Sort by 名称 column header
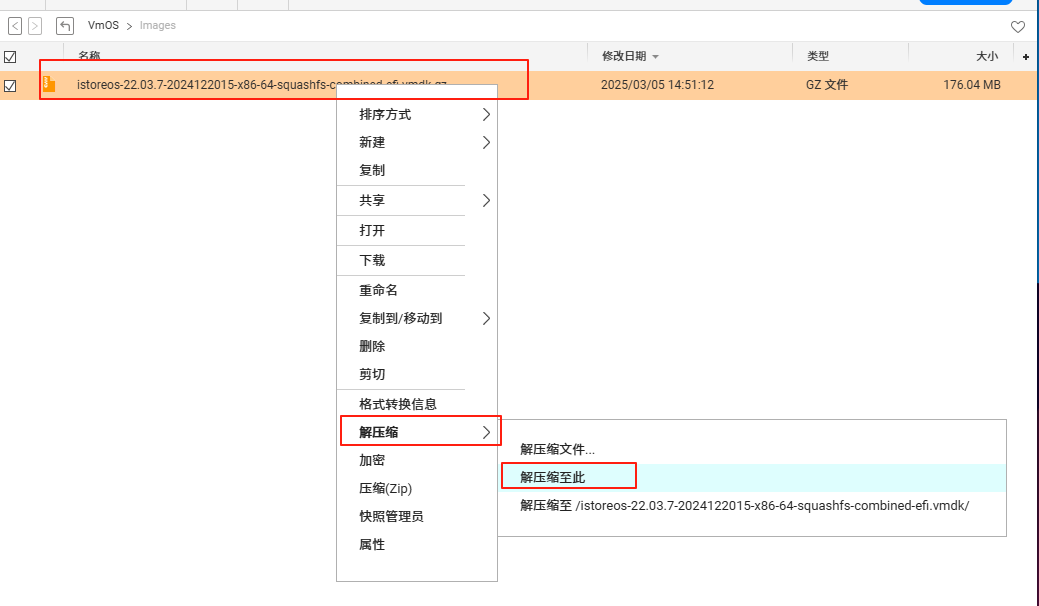The width and height of the screenshot is (1039, 606). pyautogui.click(x=89, y=56)
